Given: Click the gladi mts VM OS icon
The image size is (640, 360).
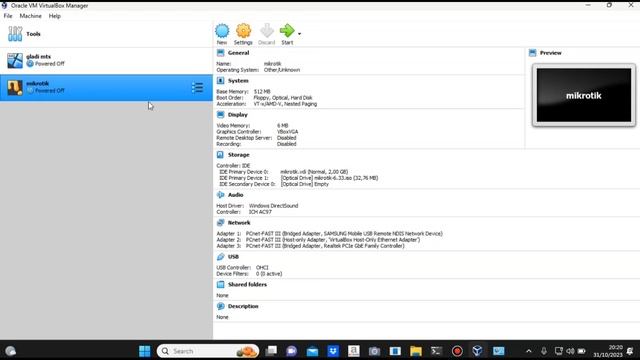Looking at the screenshot, I should (x=15, y=60).
